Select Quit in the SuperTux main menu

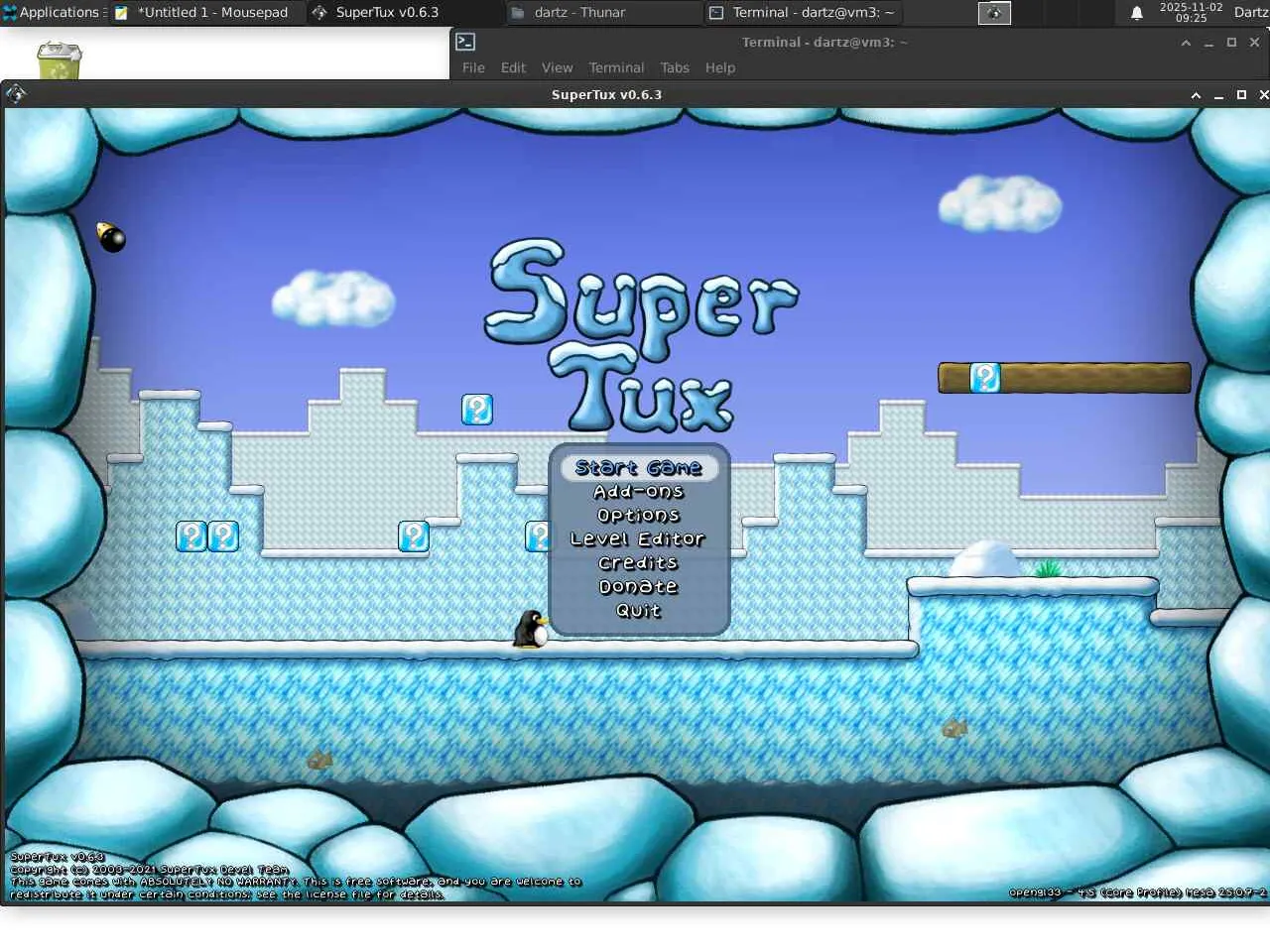tap(639, 611)
